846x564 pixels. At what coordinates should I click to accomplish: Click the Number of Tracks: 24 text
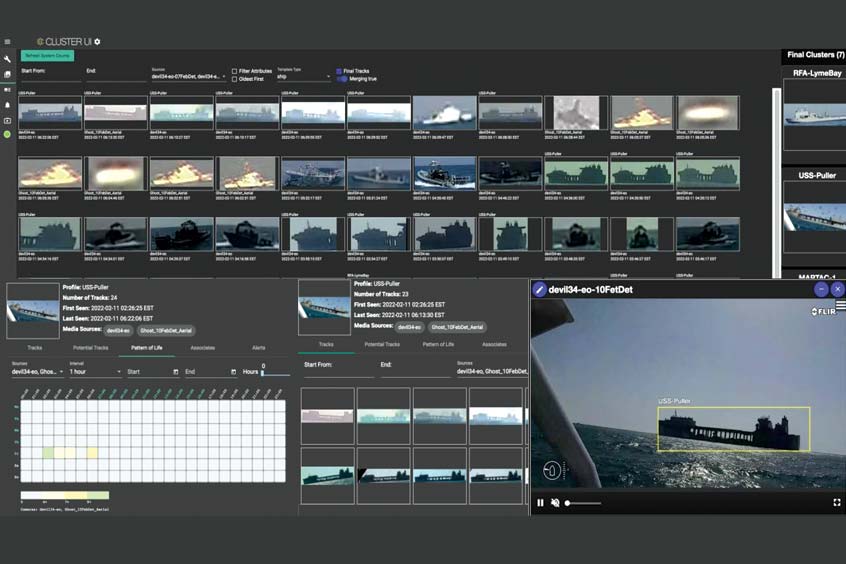click(90, 298)
